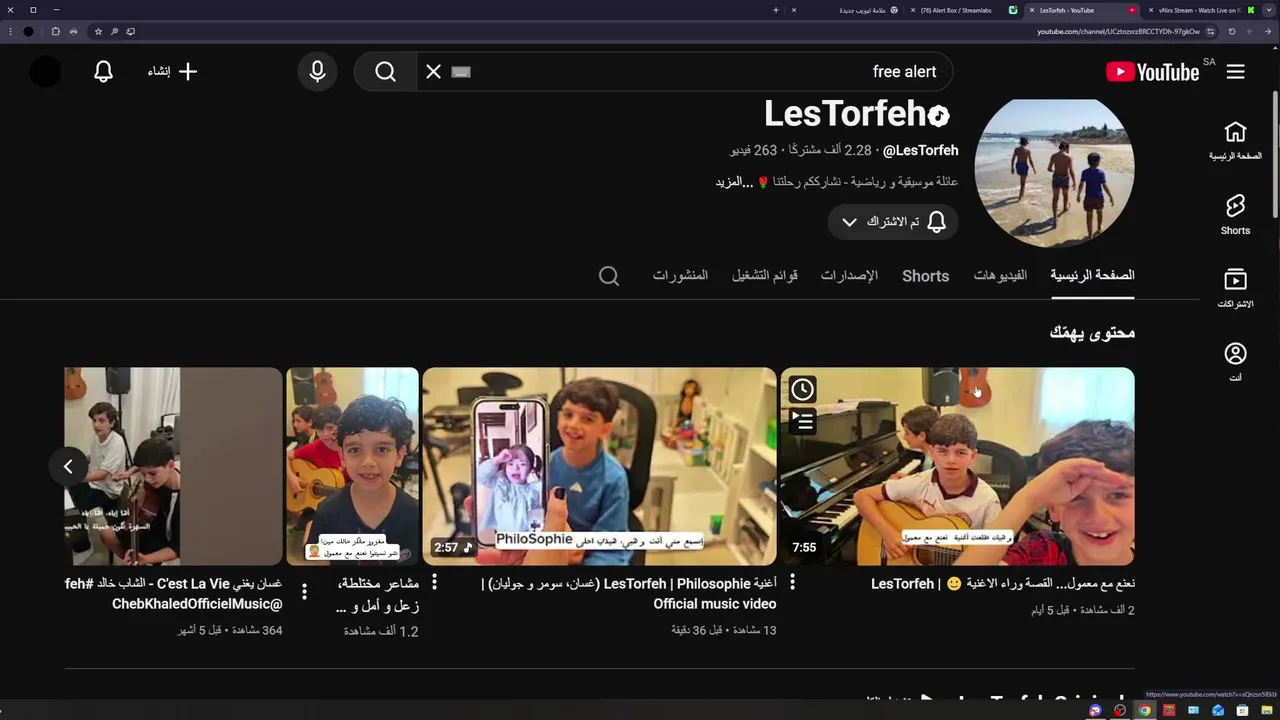
Task: Open the channel Releases tab
Action: pyautogui.click(x=849, y=275)
